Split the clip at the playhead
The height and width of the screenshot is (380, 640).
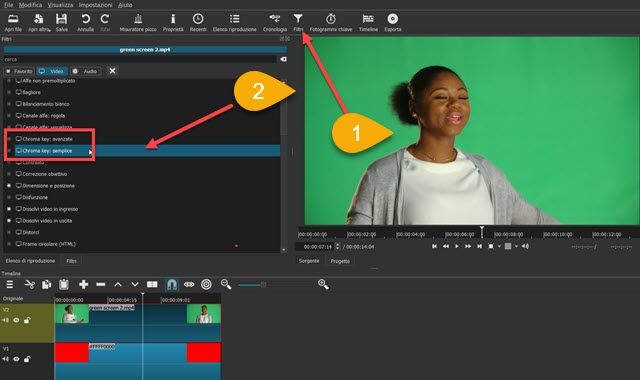[x=152, y=284]
